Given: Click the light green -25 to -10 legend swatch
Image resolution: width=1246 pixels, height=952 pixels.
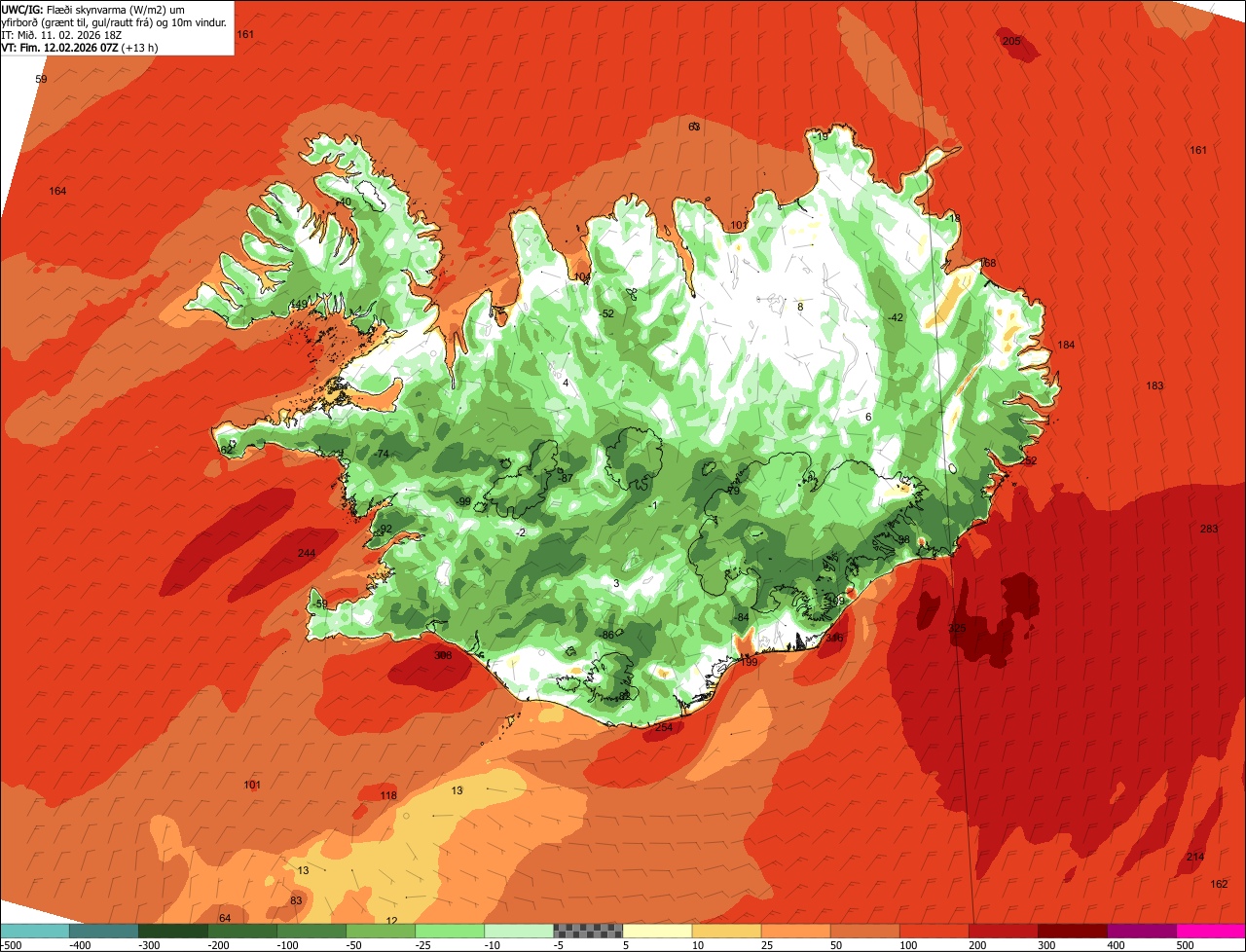Looking at the screenshot, I should [x=450, y=931].
